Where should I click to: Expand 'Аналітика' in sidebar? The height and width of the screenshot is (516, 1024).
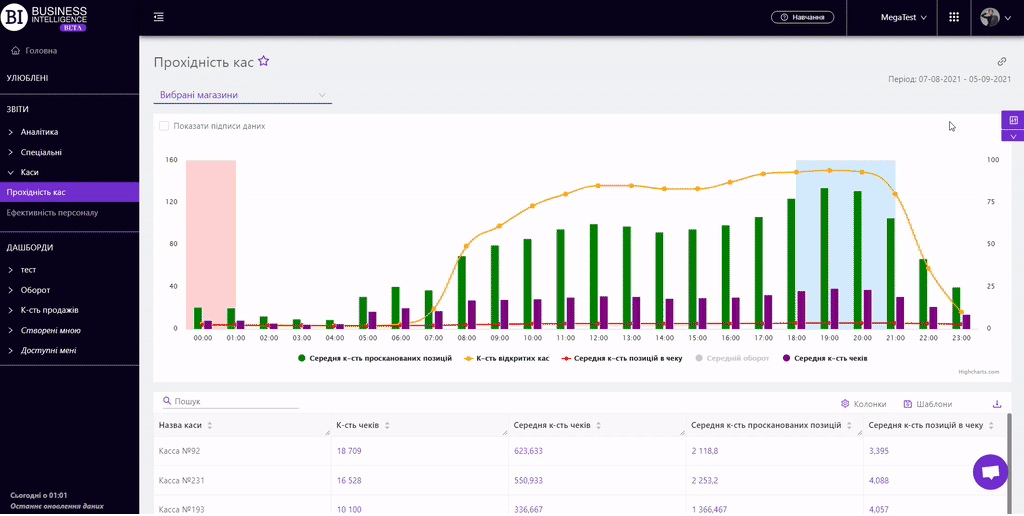point(39,132)
